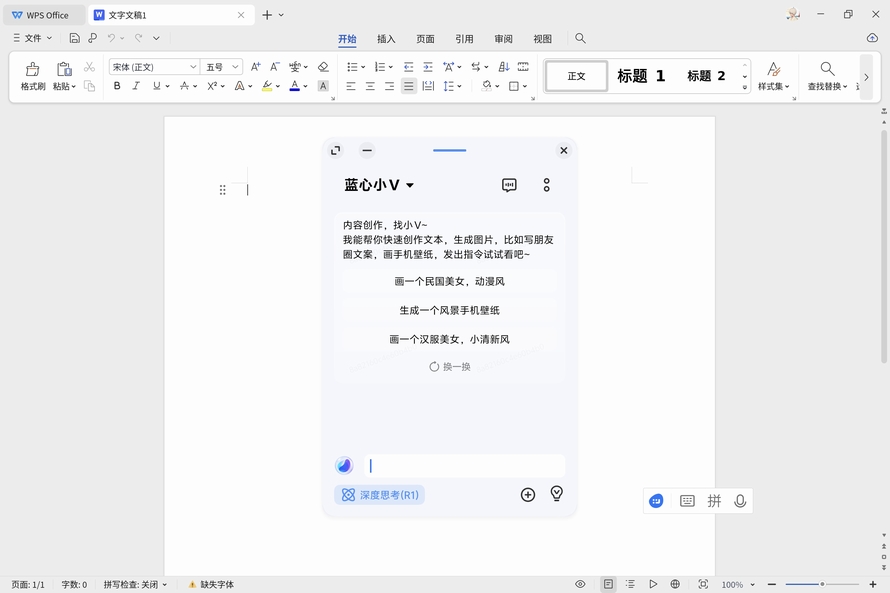
Task: Switch to the 引用 References tab
Action: (x=464, y=39)
